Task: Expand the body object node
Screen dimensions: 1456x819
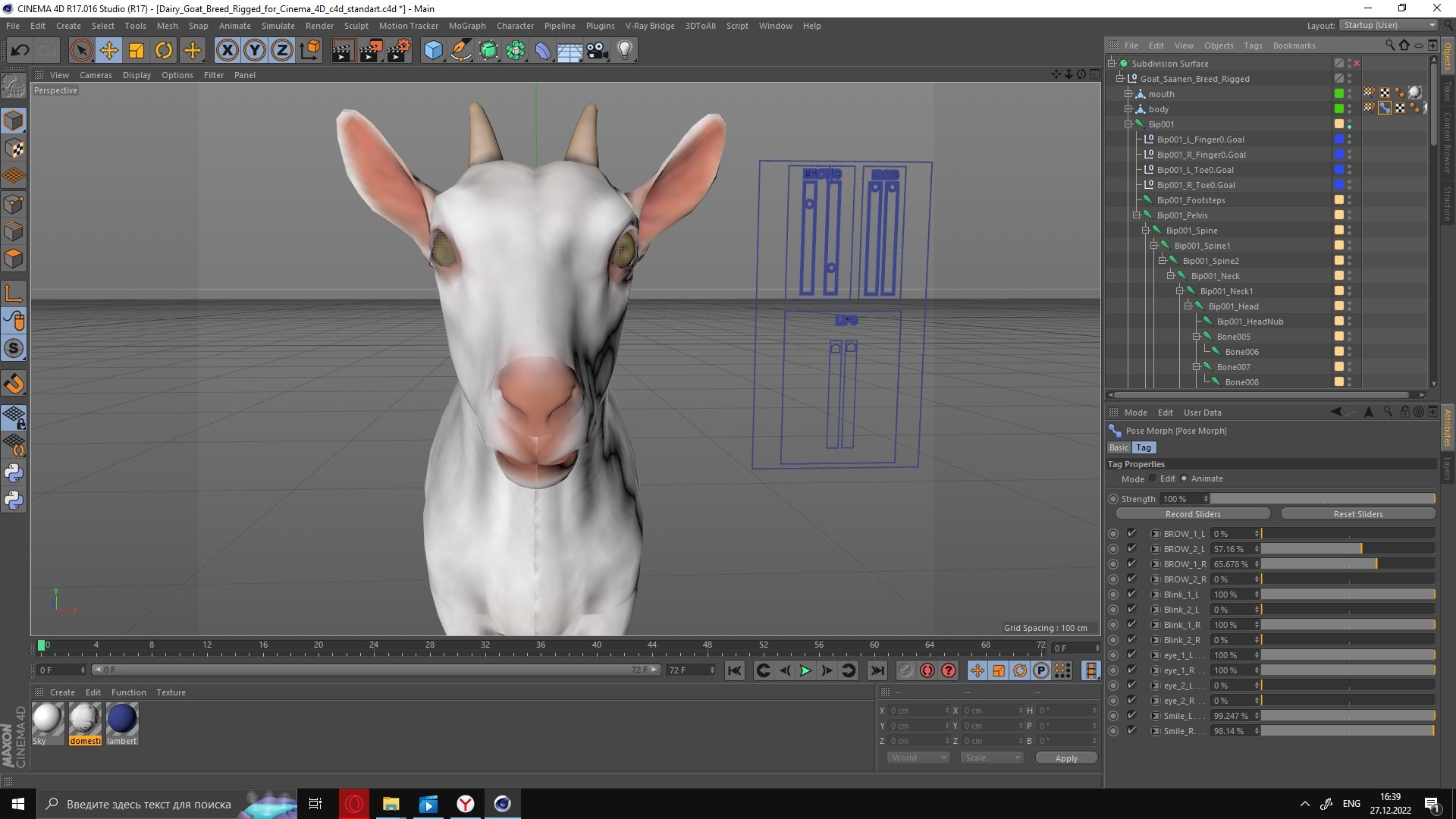Action: [x=1128, y=108]
